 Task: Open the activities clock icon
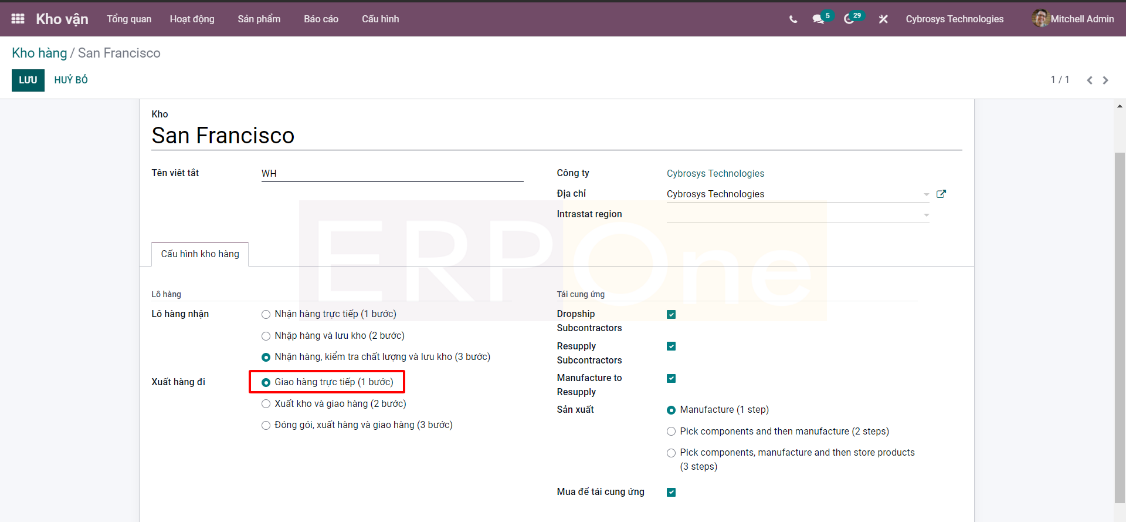pyautogui.click(x=850, y=19)
